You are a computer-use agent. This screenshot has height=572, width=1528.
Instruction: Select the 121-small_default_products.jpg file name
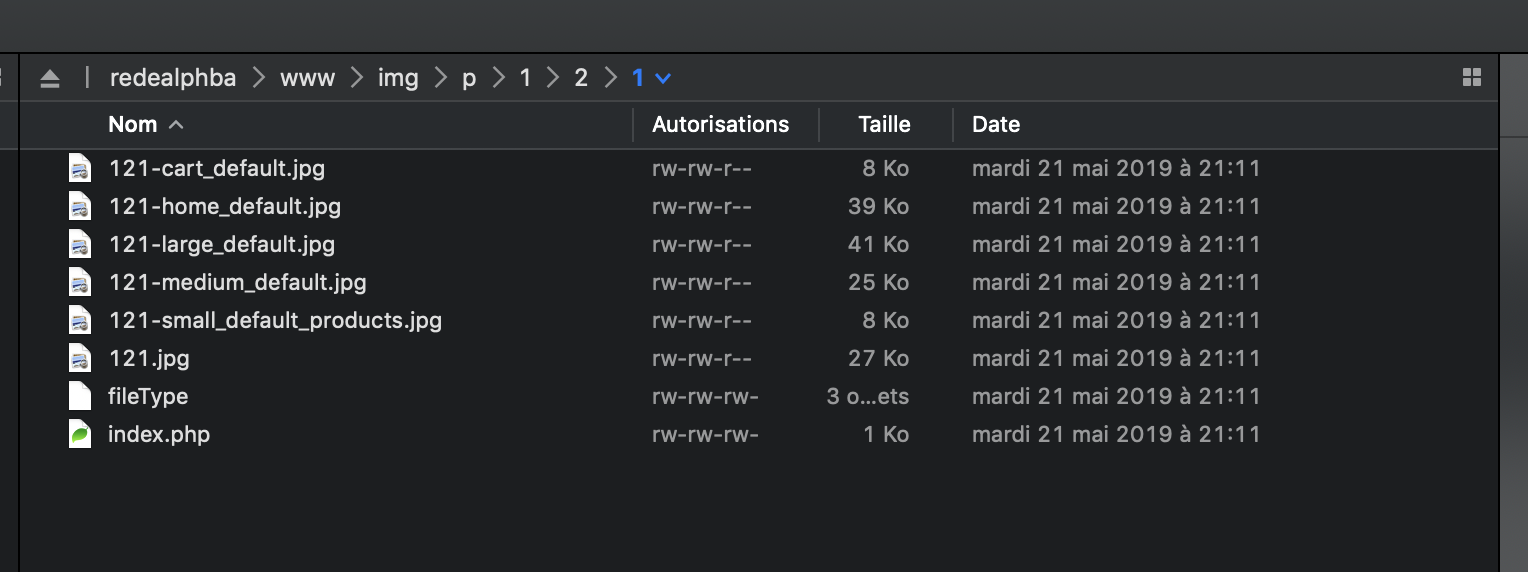pyautogui.click(x=275, y=320)
